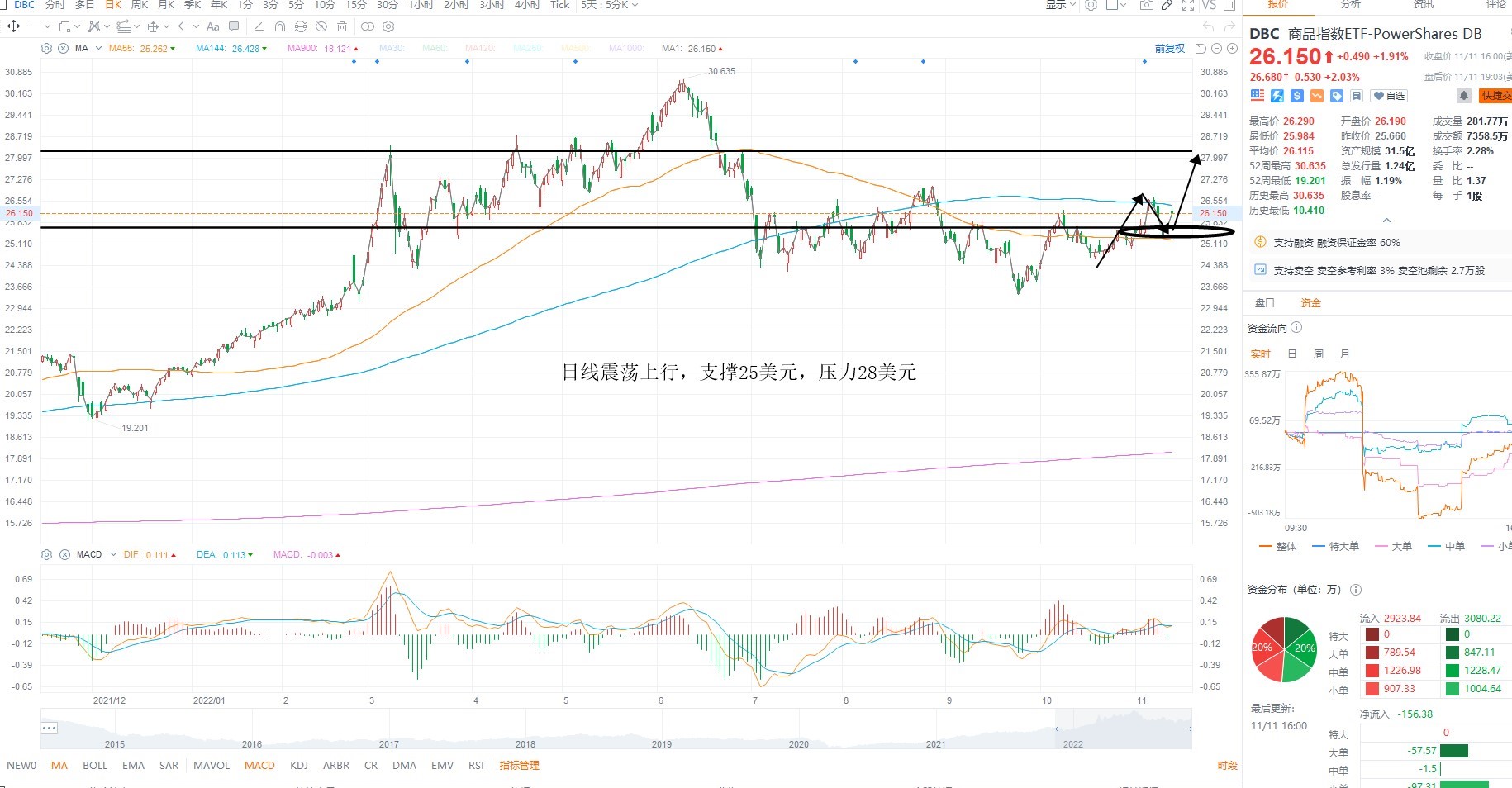1512x788 pixels.
Task: Show weekly 周 fund flow
Action: click(1318, 354)
